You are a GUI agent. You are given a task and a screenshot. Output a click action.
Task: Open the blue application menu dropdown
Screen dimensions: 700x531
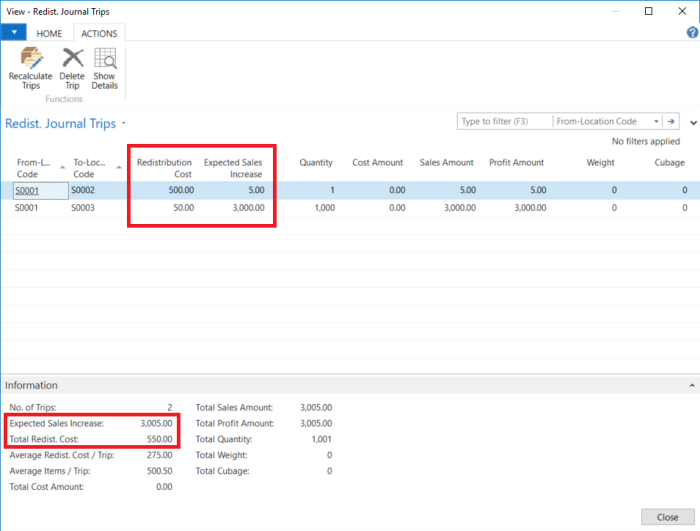pos(13,33)
